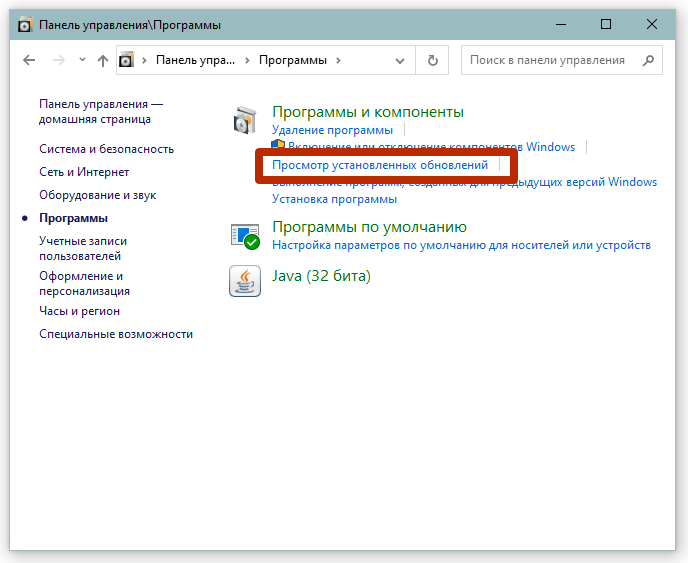The height and width of the screenshot is (563, 688).
Task: Click the Default Programs icon
Action: point(245,236)
